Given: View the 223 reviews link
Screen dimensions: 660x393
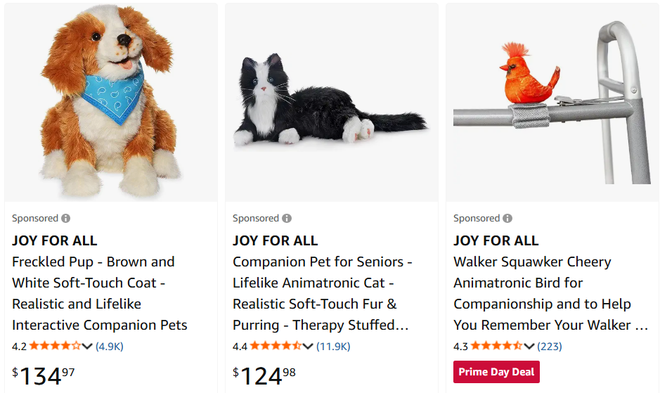Looking at the screenshot, I should tap(549, 346).
